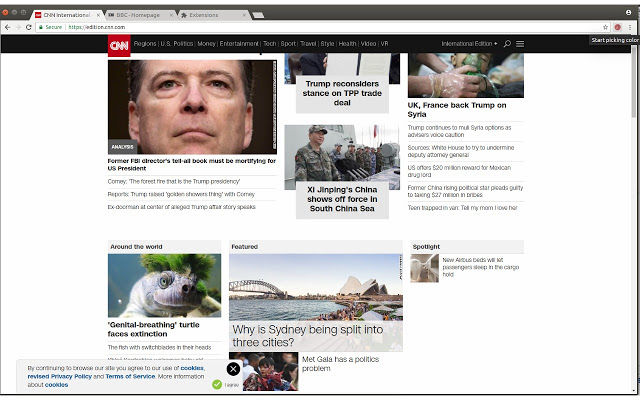Open the Terms of Service link
This screenshot has width=640, height=400.
(x=130, y=376)
